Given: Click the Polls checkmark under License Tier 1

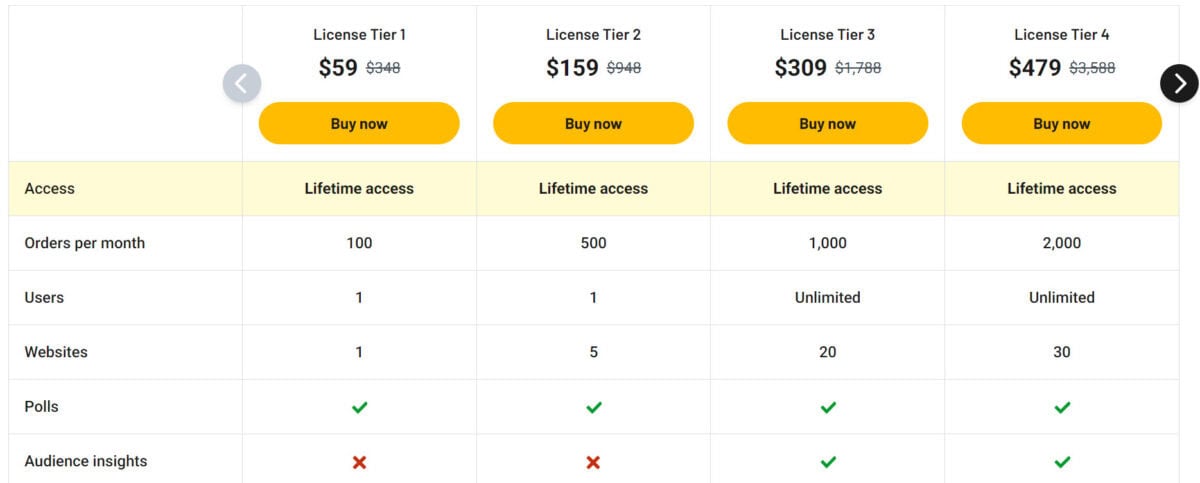Looking at the screenshot, I should [x=359, y=407].
